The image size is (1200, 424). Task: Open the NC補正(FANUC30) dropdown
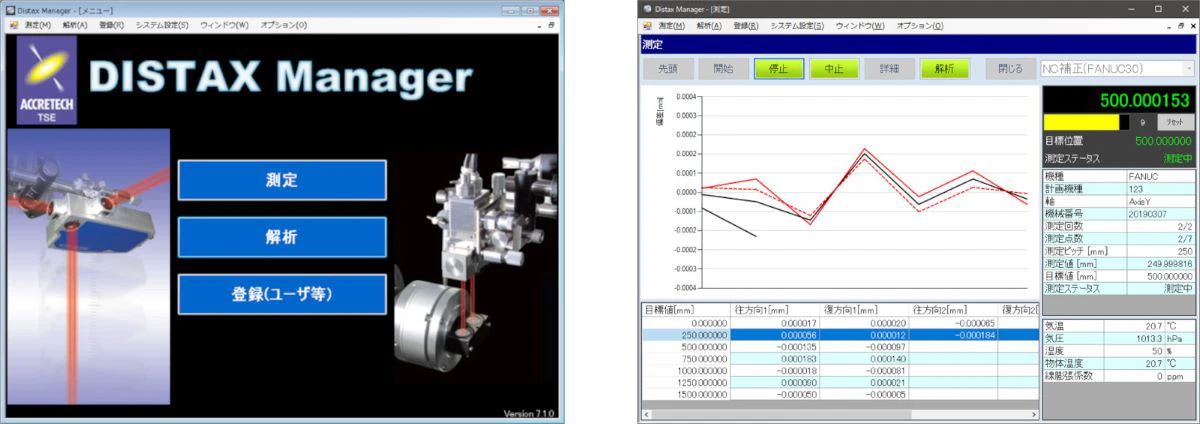[x=1118, y=69]
